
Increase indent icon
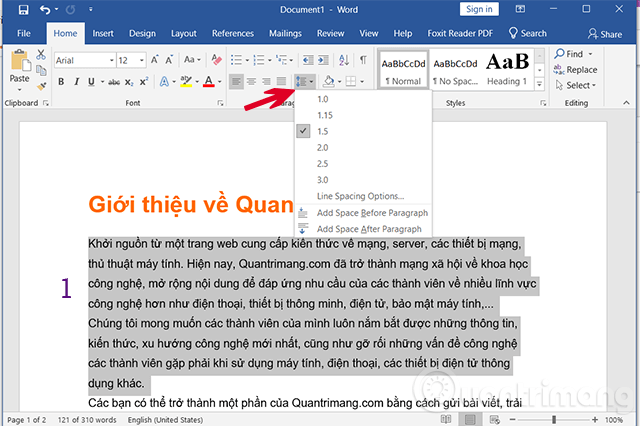tap(323, 60)
